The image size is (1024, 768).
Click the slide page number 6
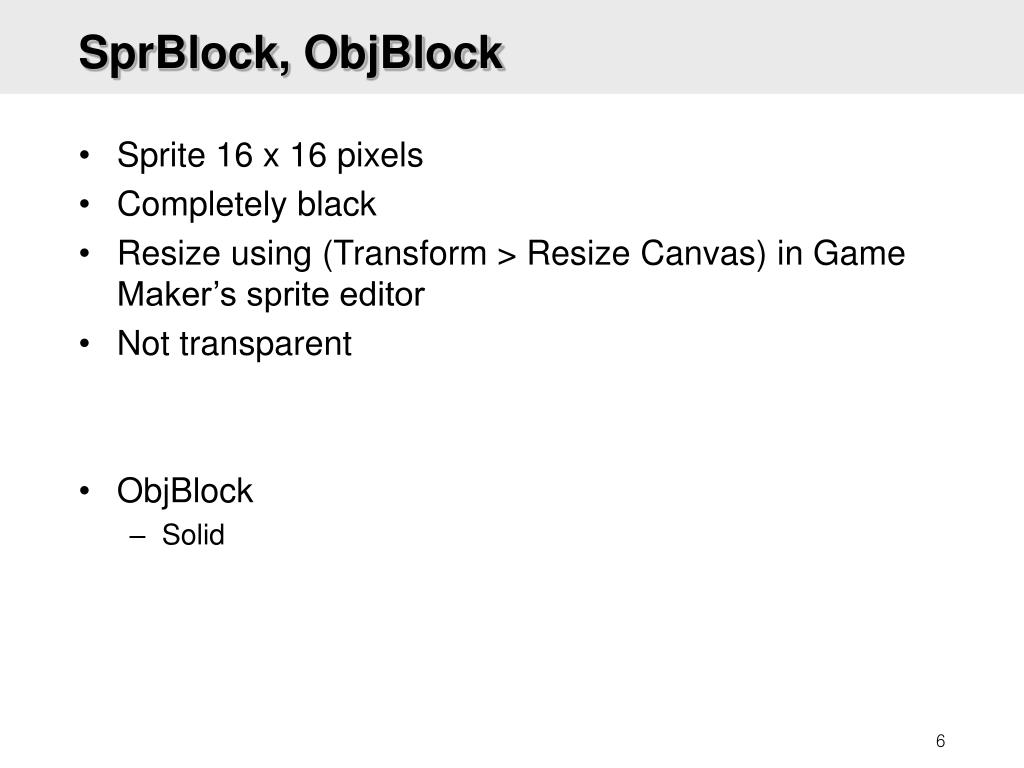(940, 741)
